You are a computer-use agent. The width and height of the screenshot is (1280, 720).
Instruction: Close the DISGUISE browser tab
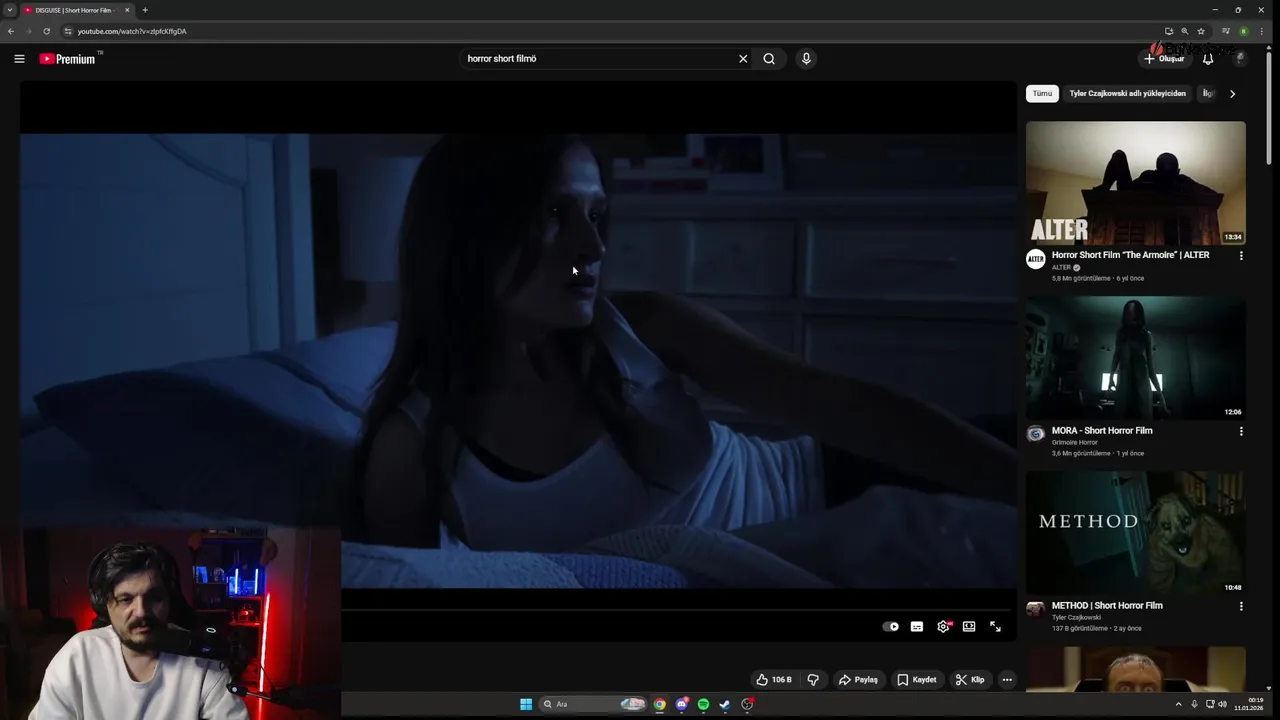point(127,10)
